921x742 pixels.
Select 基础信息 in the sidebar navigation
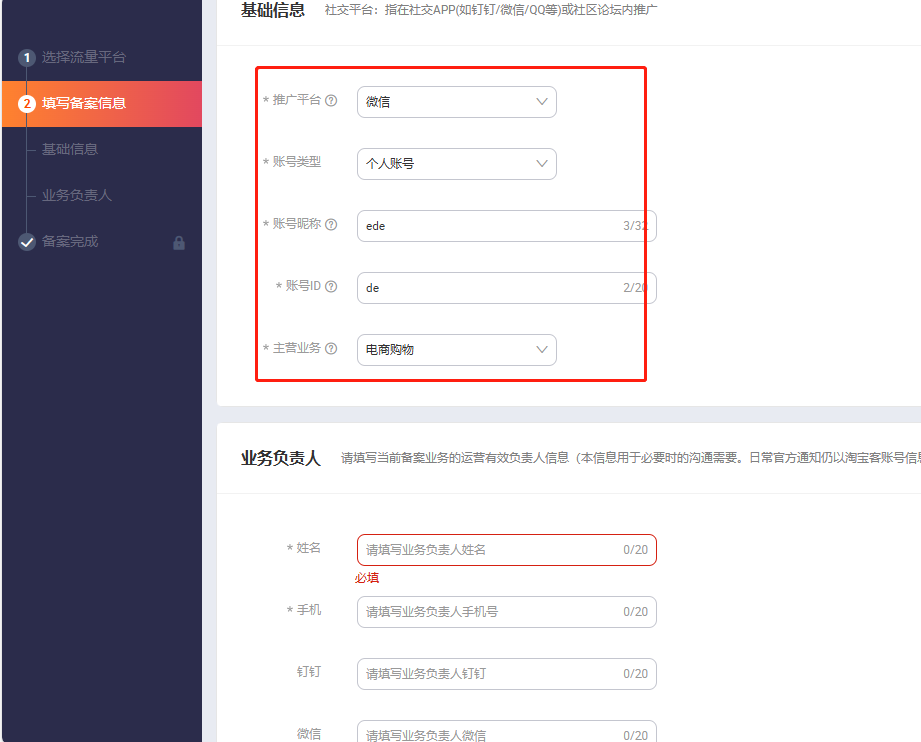pos(70,150)
